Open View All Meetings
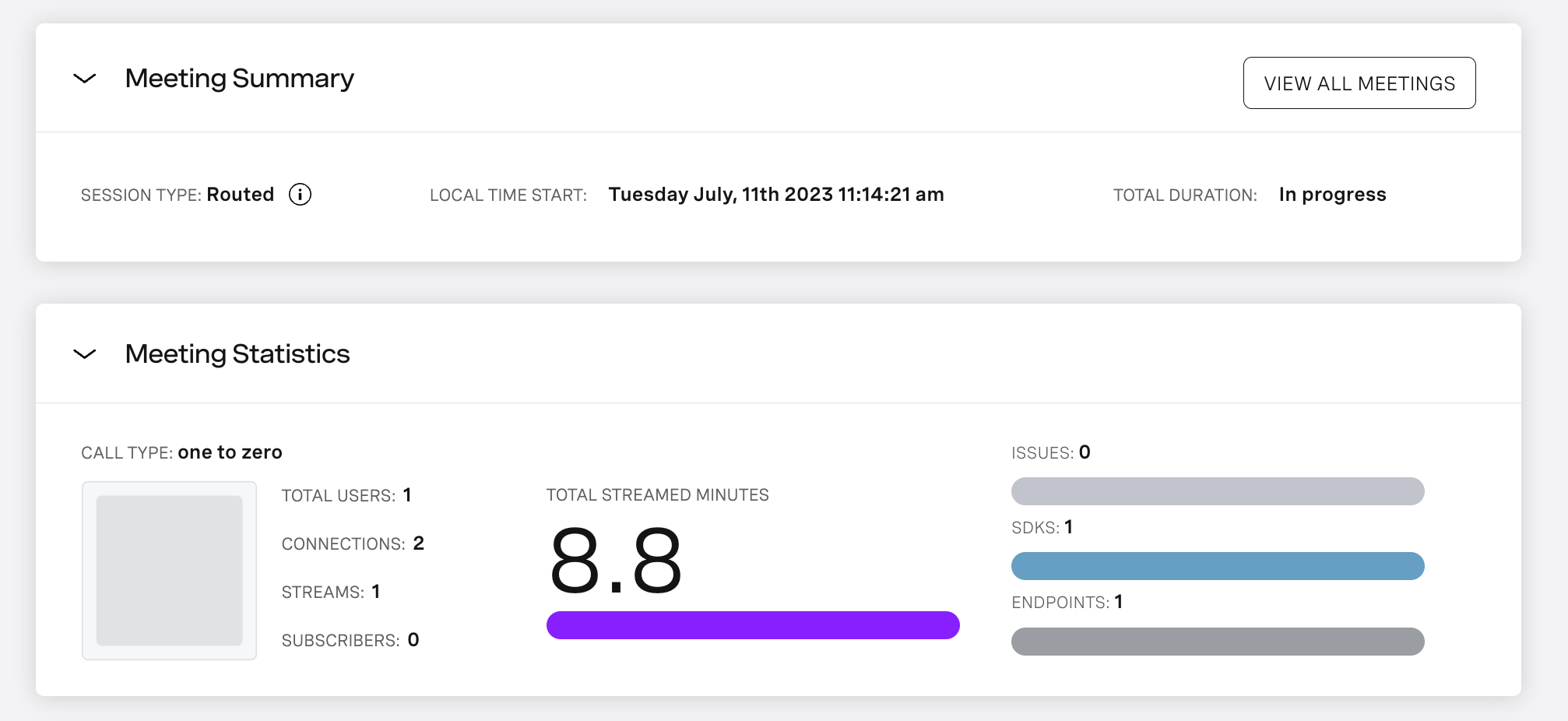Image resolution: width=1568 pixels, height=721 pixels. point(1359,83)
